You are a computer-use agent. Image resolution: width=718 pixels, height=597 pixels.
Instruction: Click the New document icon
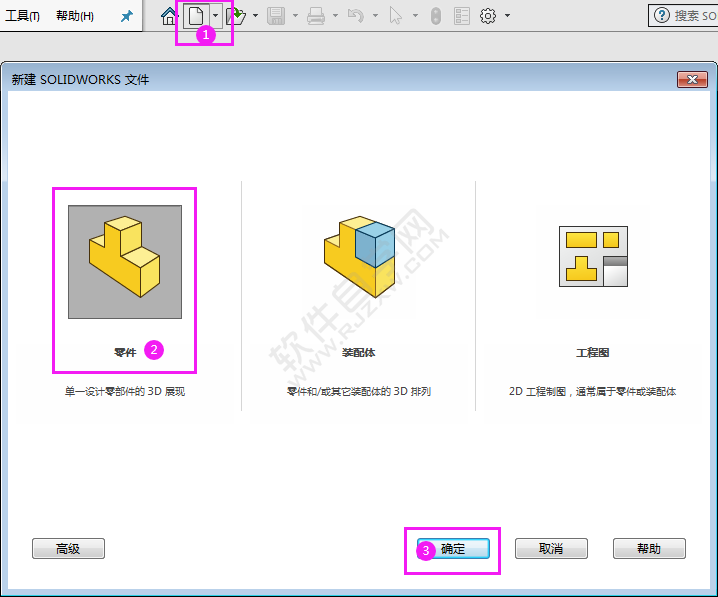(x=196, y=16)
